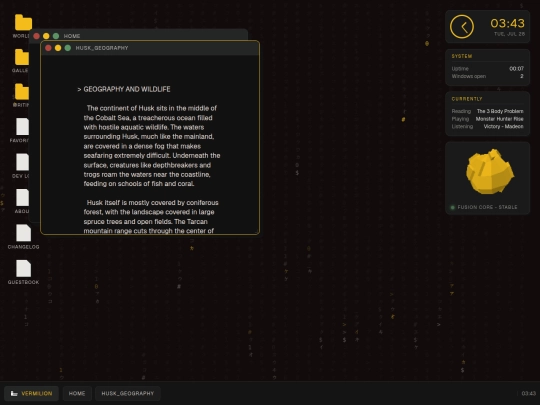Click the 'Fusion Core - Stable' label
This screenshot has width=540, height=405.
487,207
